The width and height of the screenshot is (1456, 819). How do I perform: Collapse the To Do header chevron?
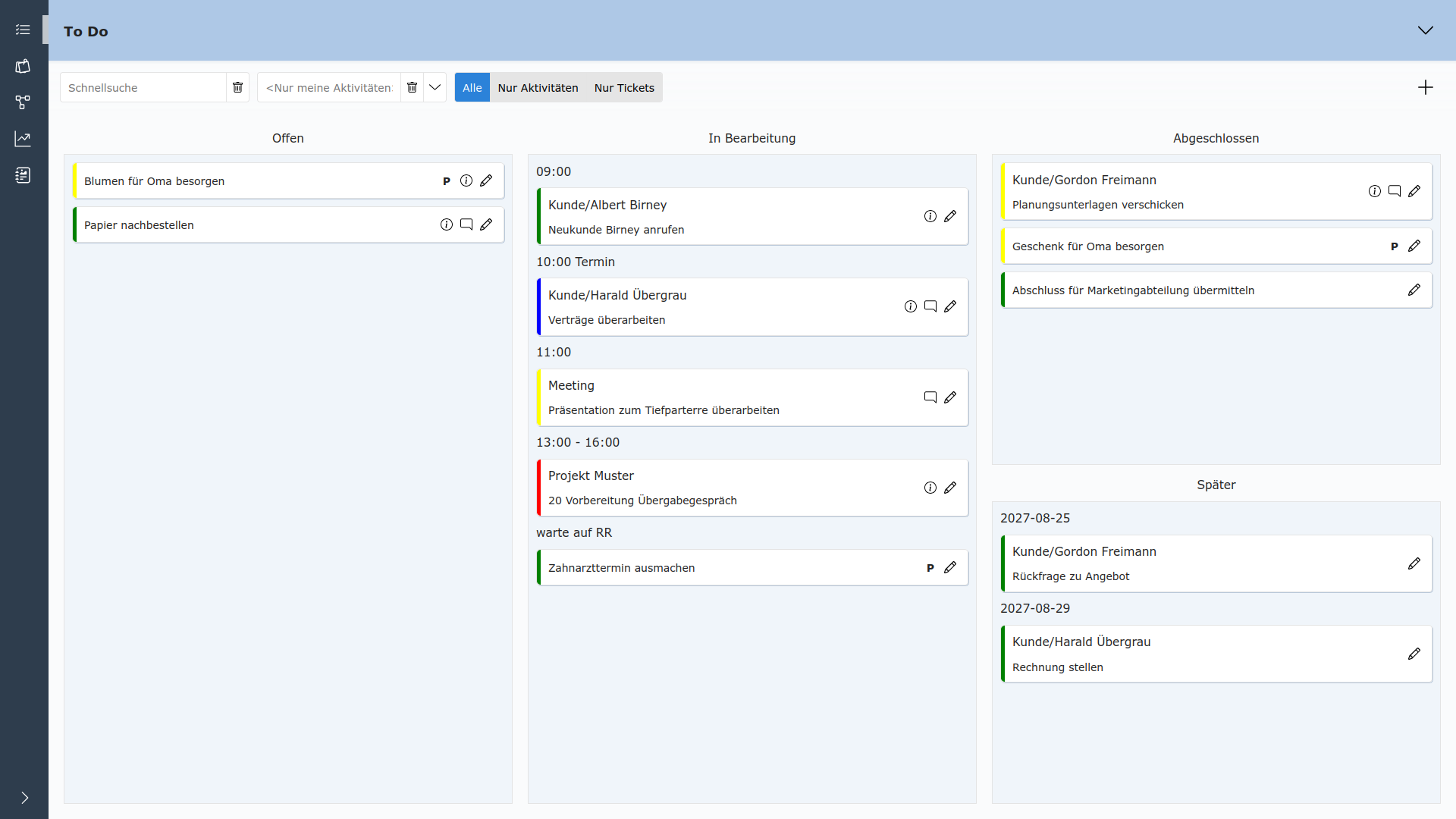click(x=1426, y=30)
